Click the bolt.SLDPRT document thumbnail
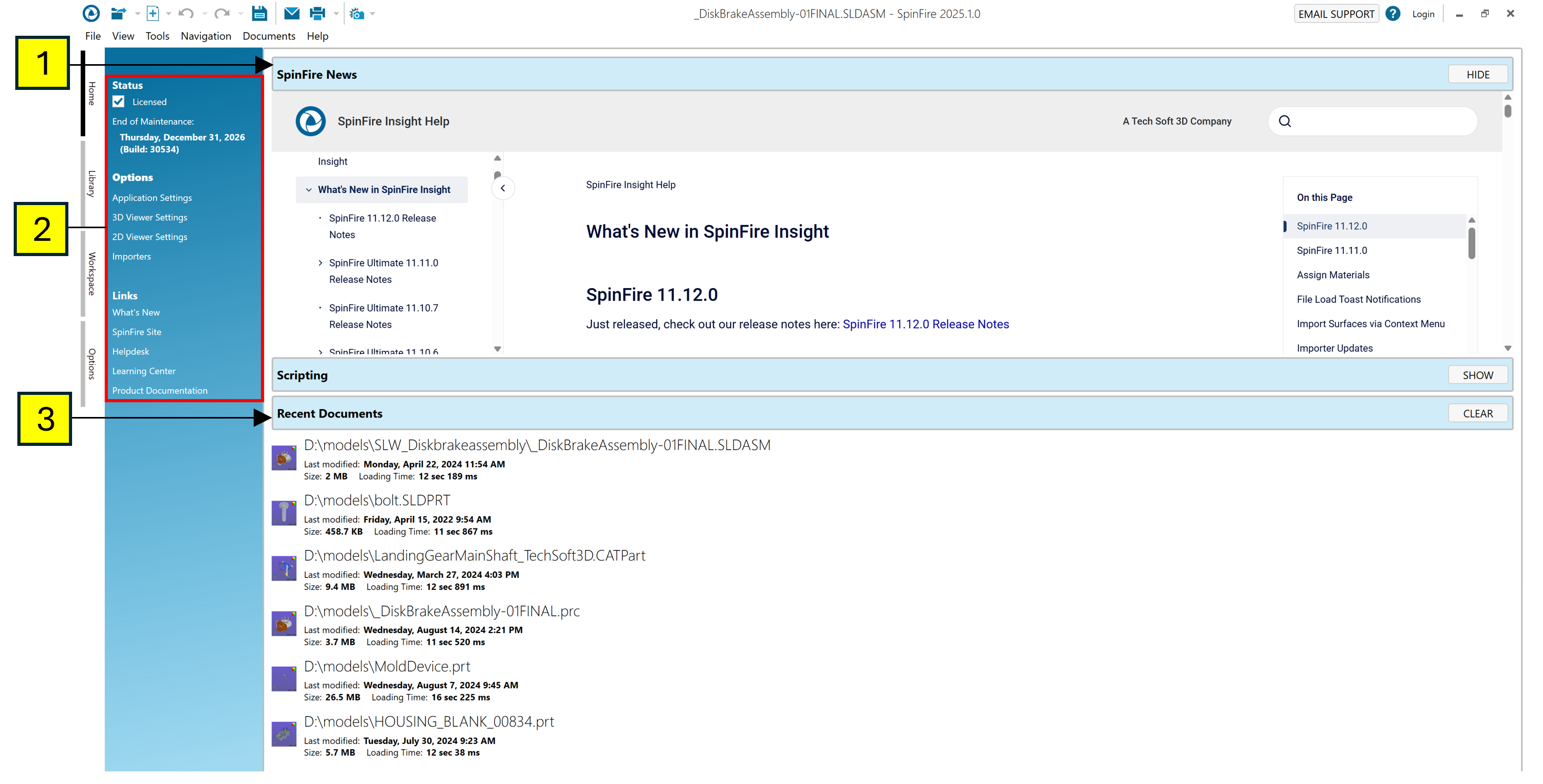 [284, 513]
